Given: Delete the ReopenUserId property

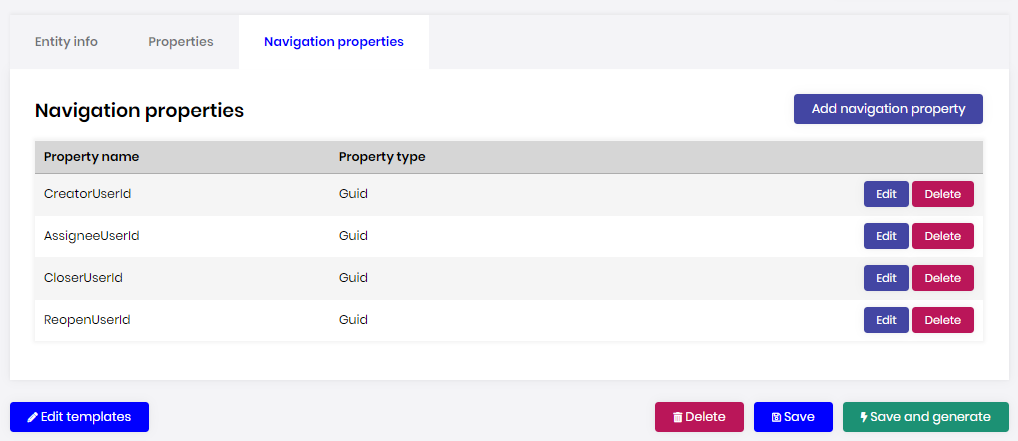Looking at the screenshot, I should click(942, 320).
